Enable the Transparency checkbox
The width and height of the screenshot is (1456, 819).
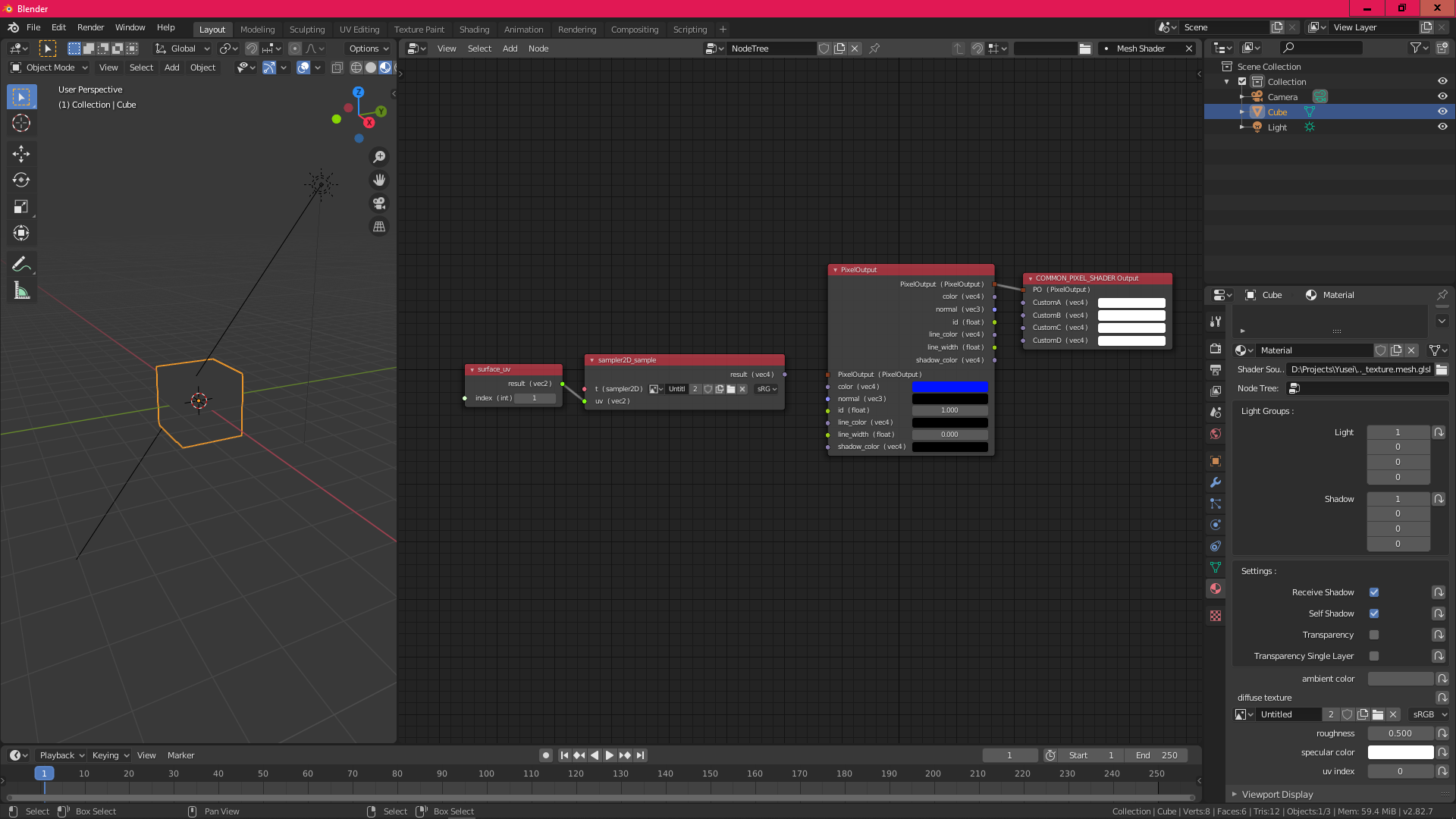pos(1374,635)
